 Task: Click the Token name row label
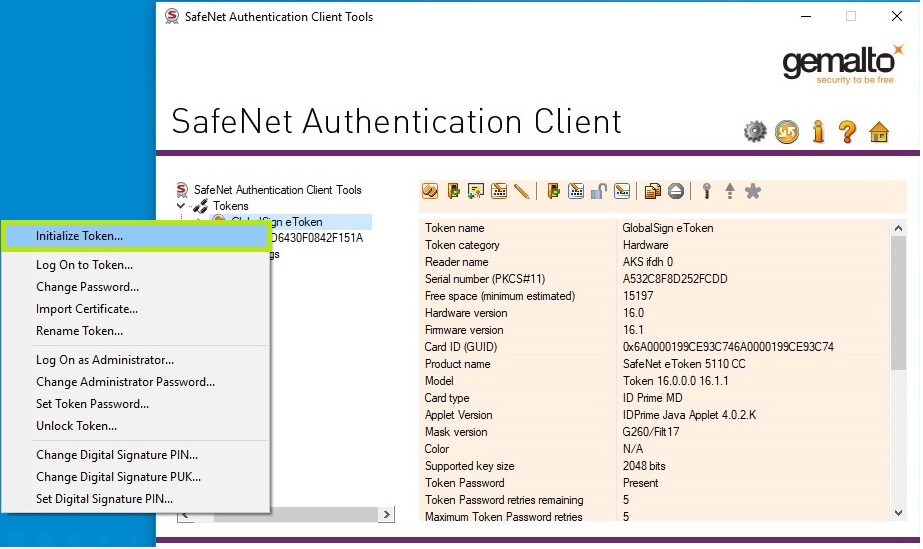(x=454, y=228)
